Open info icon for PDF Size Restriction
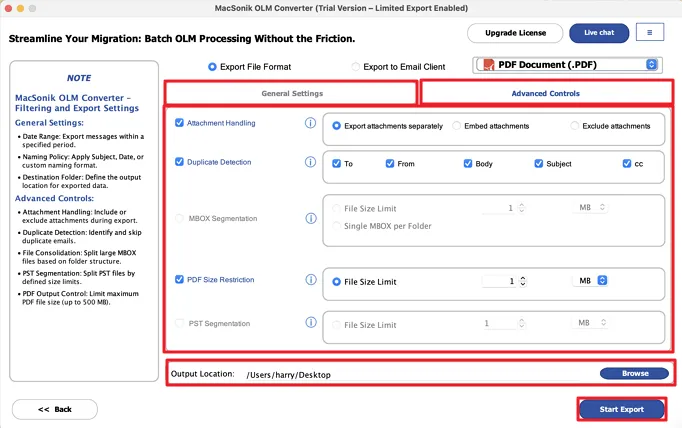682x428 pixels. point(311,280)
